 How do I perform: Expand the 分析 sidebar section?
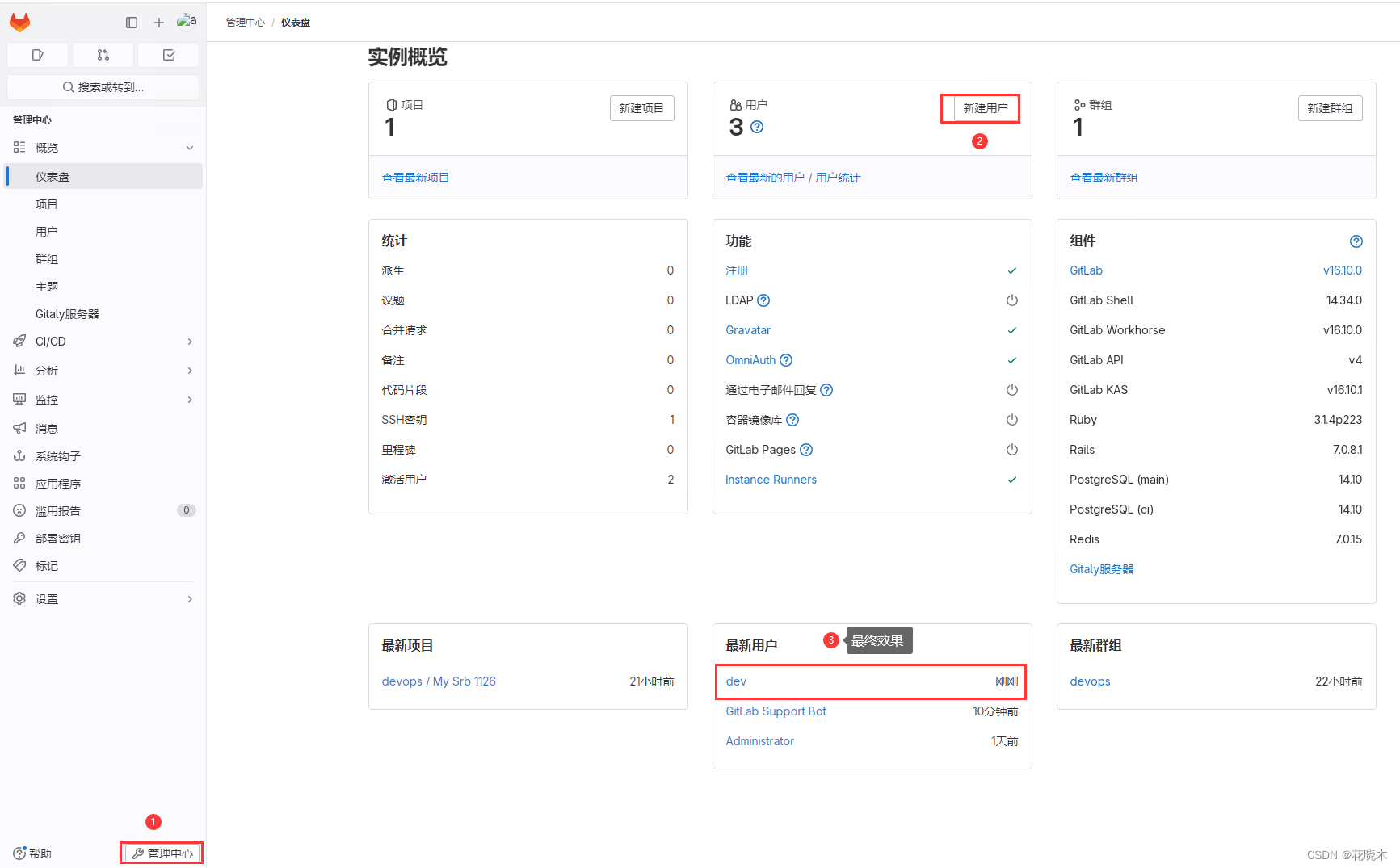(103, 371)
